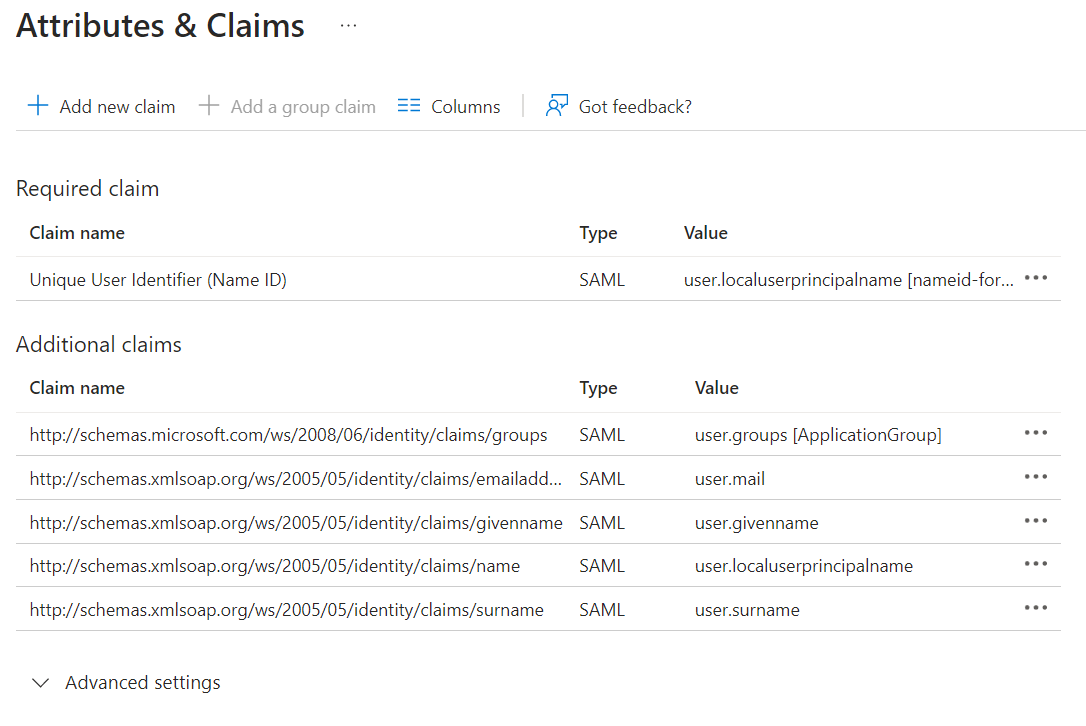This screenshot has width=1086, height=726.
Task: Click the Got feedback? text
Action: pyautogui.click(x=635, y=107)
